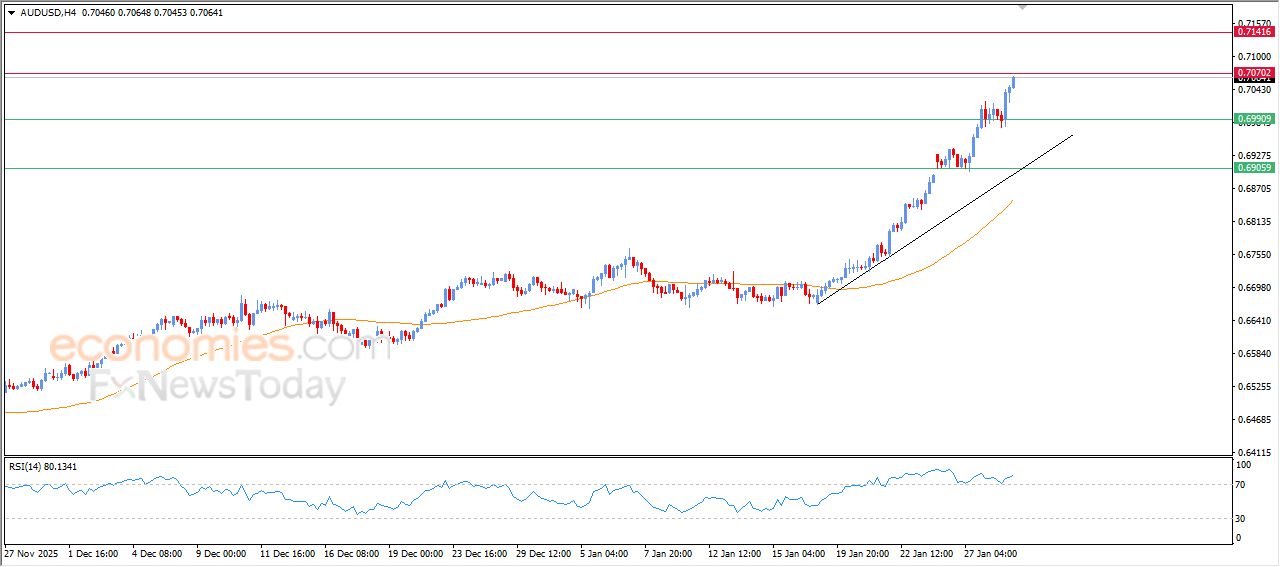Click the red 0.70702 resistance price tag
The image size is (1280, 567).
tap(1254, 73)
